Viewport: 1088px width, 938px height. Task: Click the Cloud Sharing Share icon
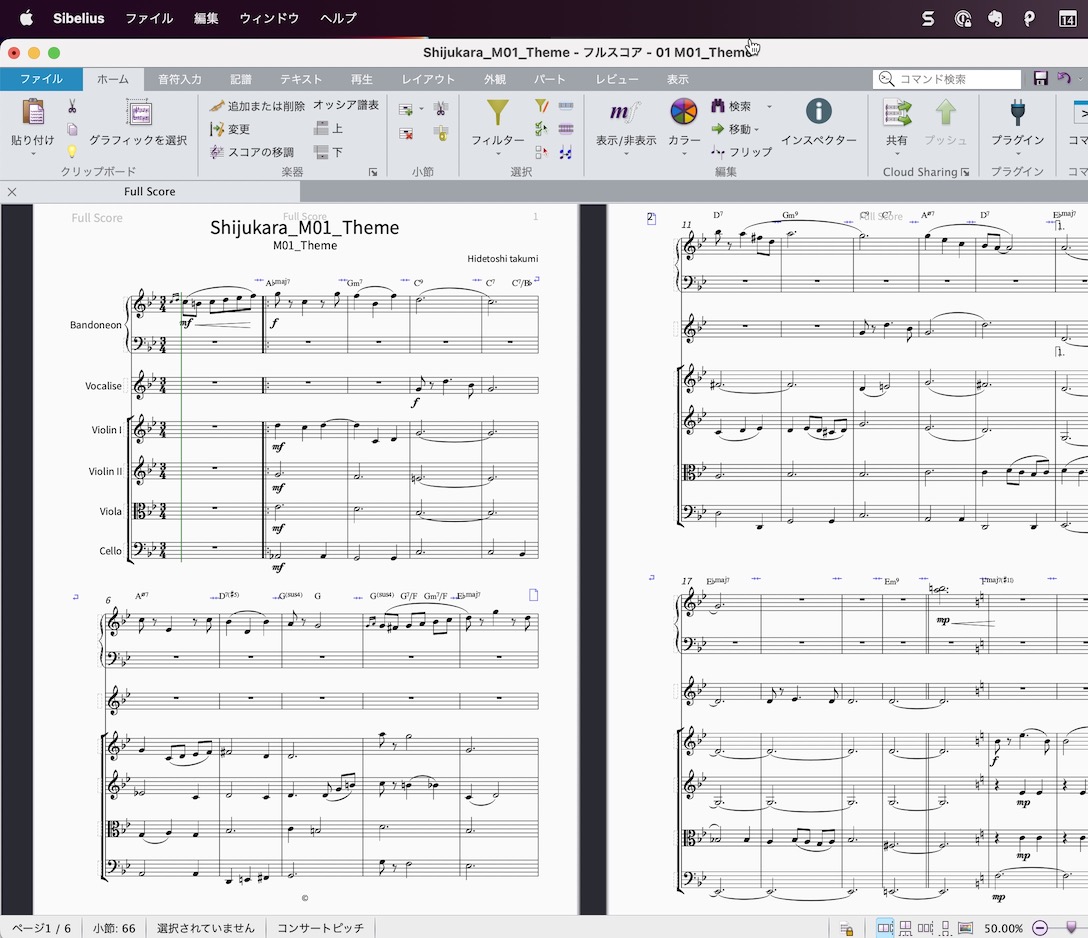pyautogui.click(x=896, y=112)
